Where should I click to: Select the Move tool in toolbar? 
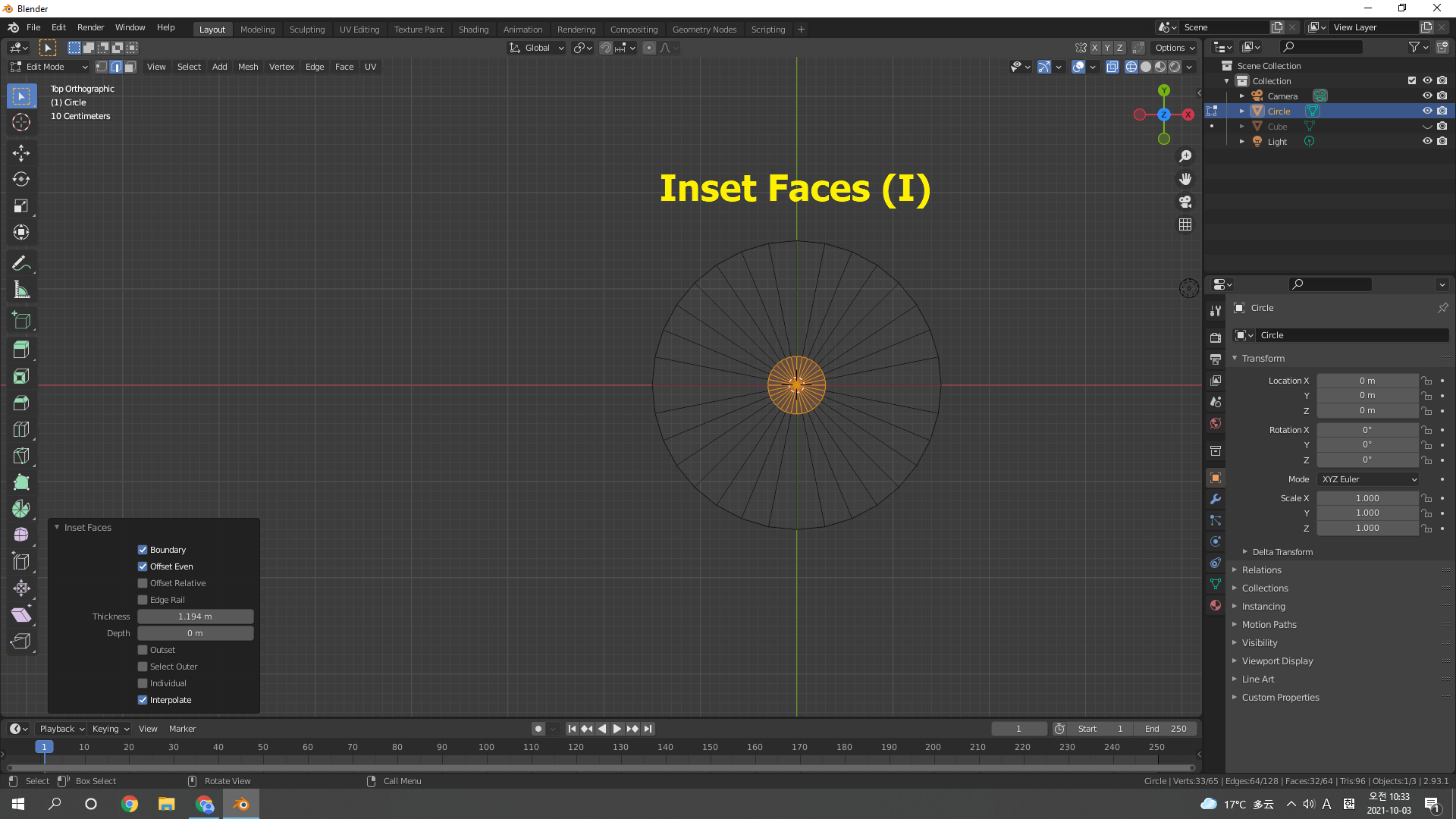(x=20, y=153)
